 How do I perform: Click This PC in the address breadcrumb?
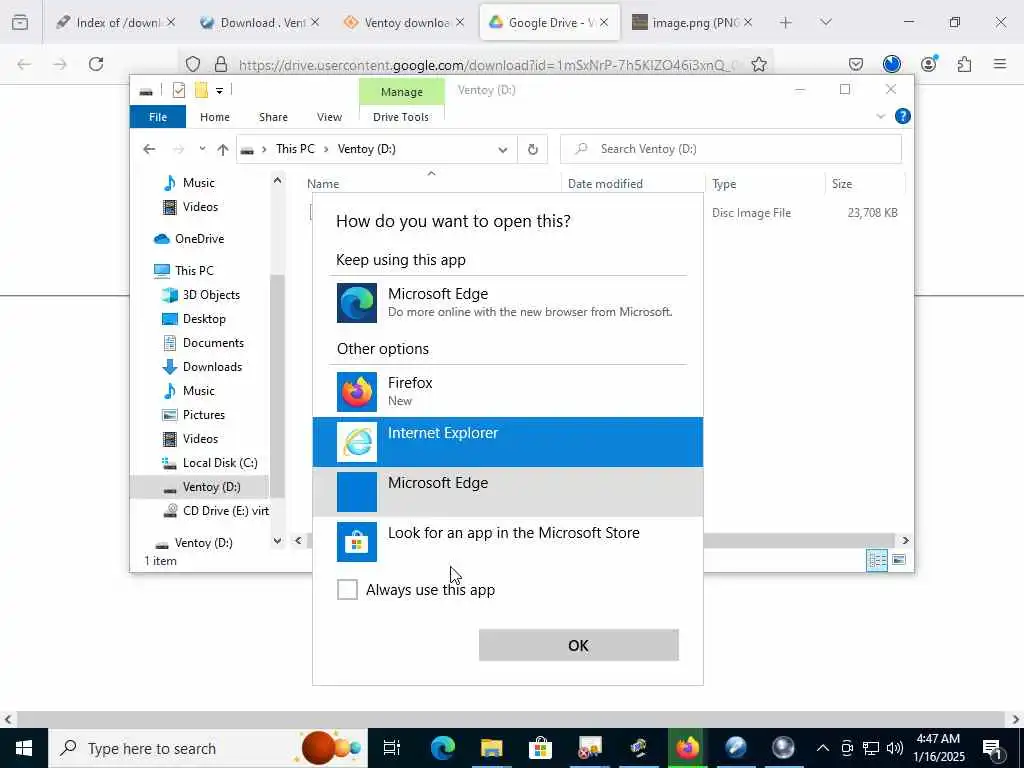(x=295, y=149)
